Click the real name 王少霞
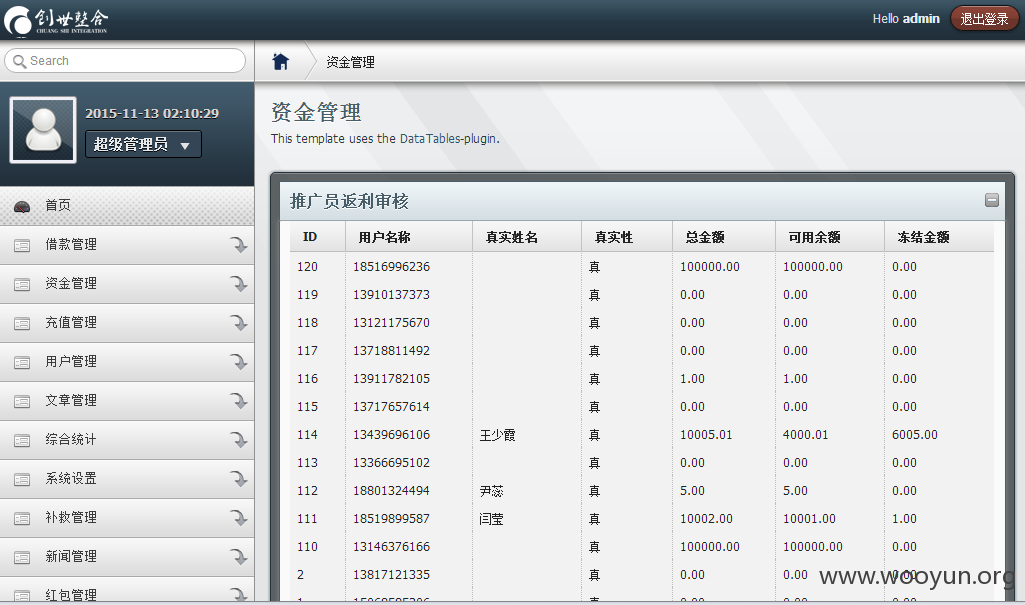Image resolution: width=1025 pixels, height=605 pixels. pos(497,435)
